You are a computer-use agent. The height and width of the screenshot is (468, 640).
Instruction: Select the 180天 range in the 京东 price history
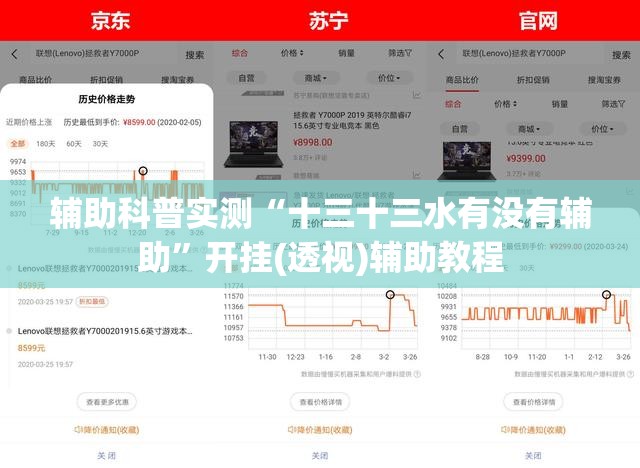(45, 144)
